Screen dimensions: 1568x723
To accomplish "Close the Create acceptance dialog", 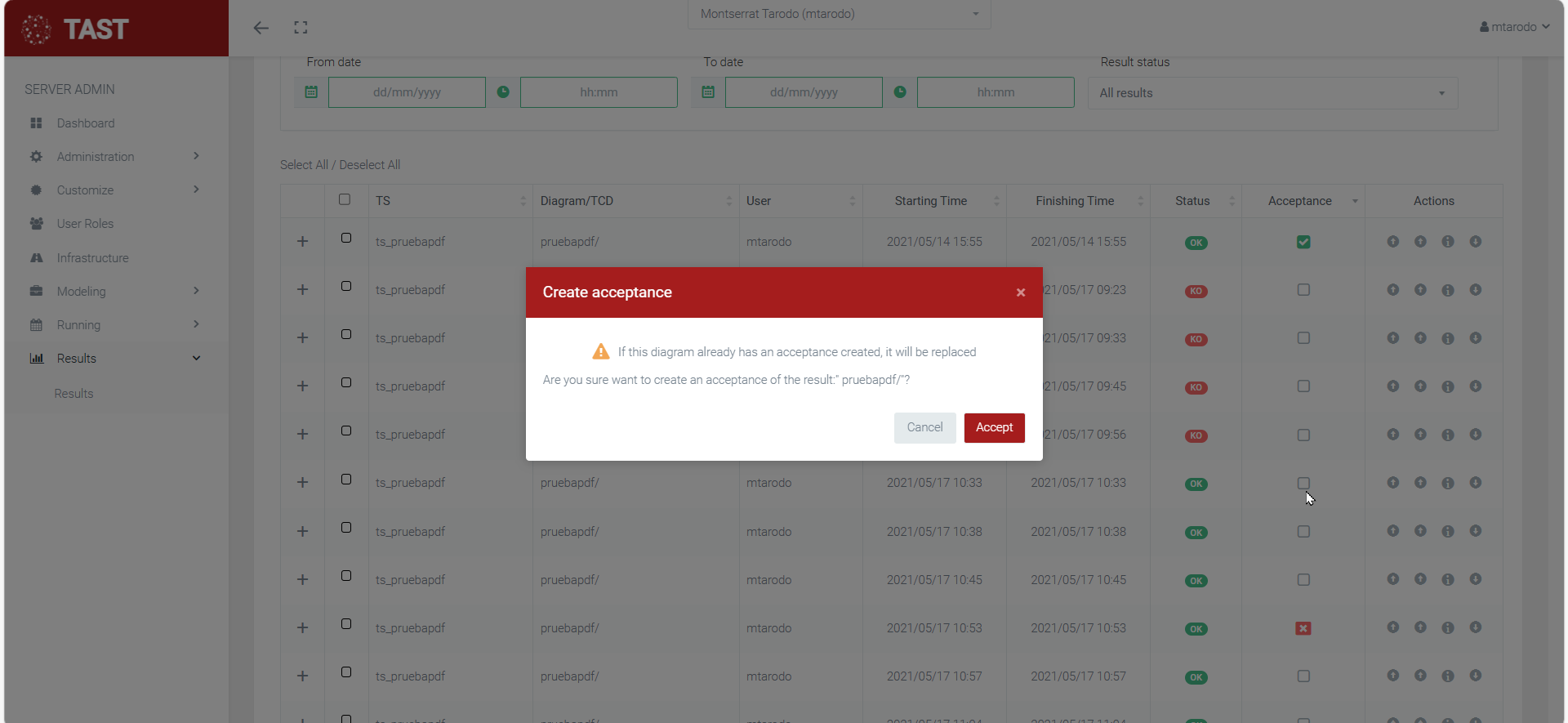I will click(x=1020, y=292).
